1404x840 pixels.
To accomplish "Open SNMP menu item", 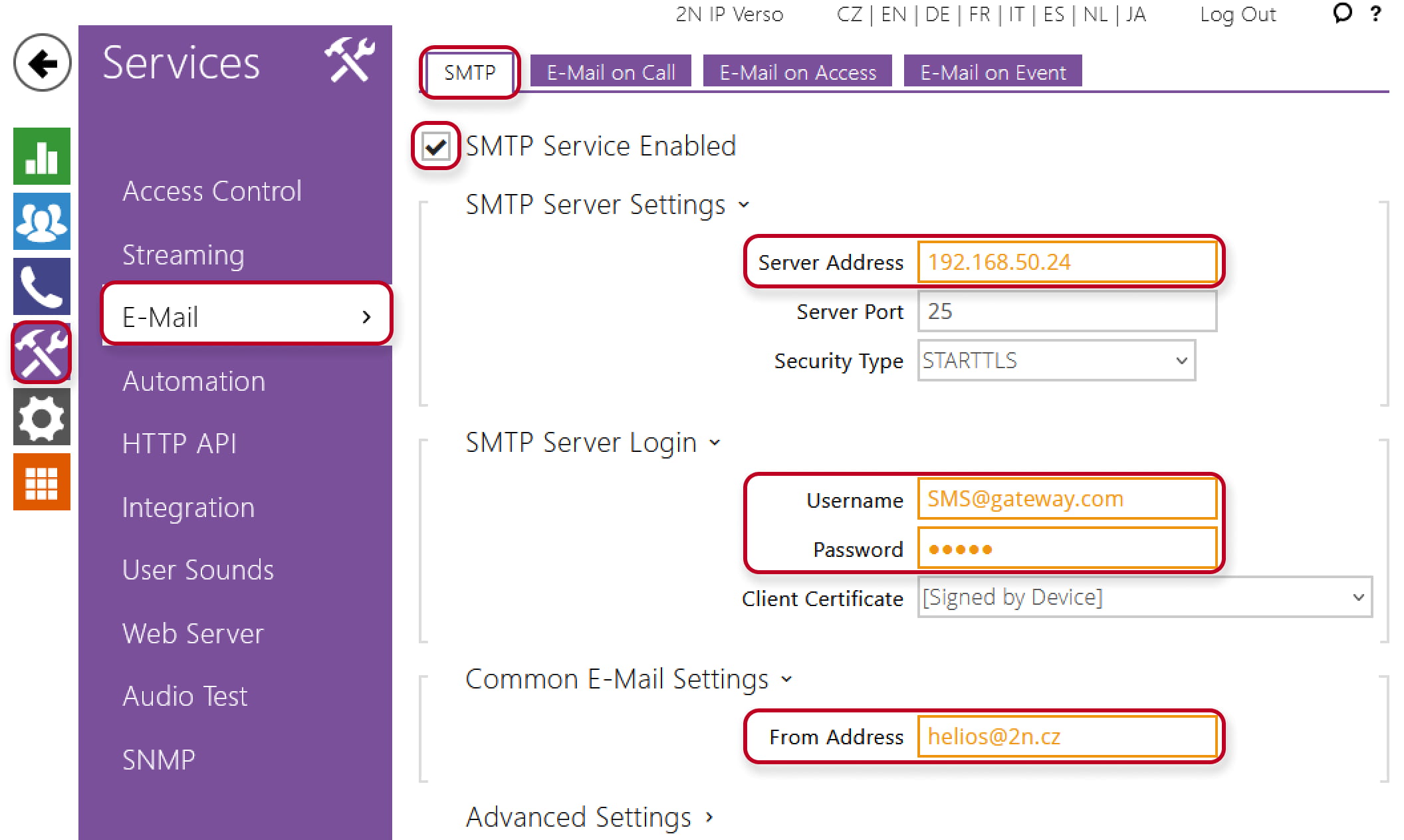I will (159, 760).
